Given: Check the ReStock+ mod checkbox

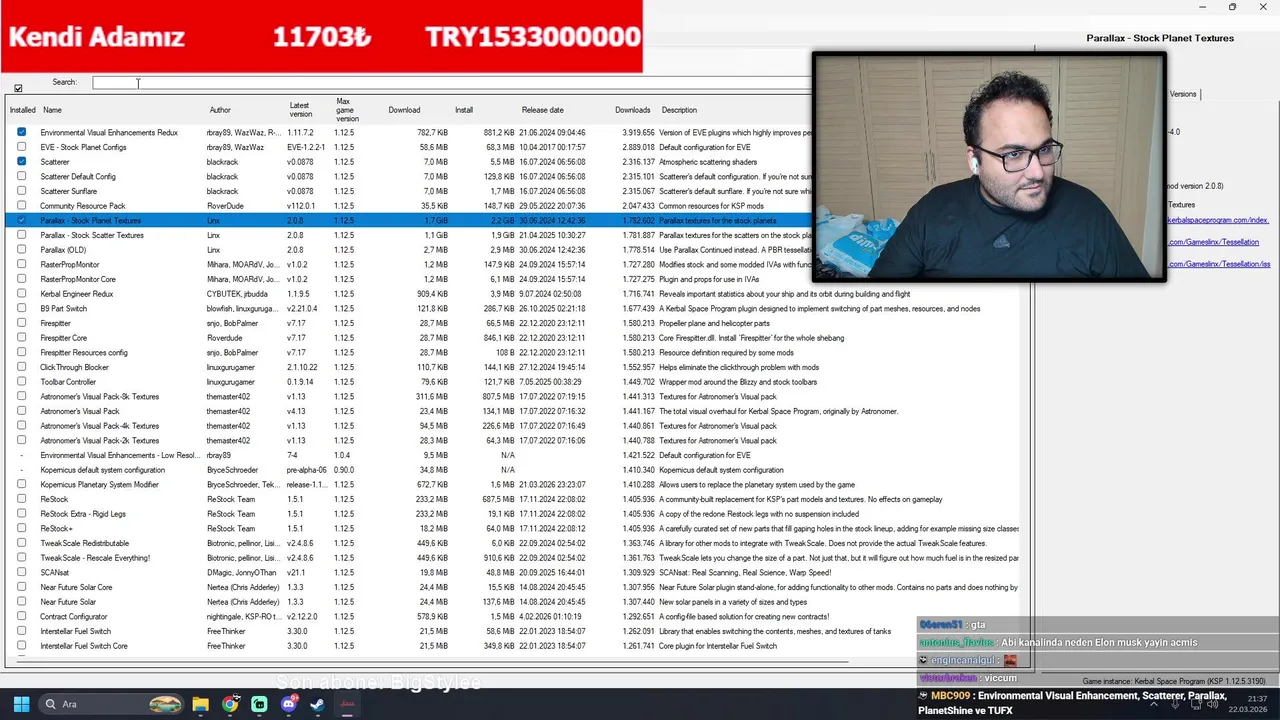Looking at the screenshot, I should (22, 528).
